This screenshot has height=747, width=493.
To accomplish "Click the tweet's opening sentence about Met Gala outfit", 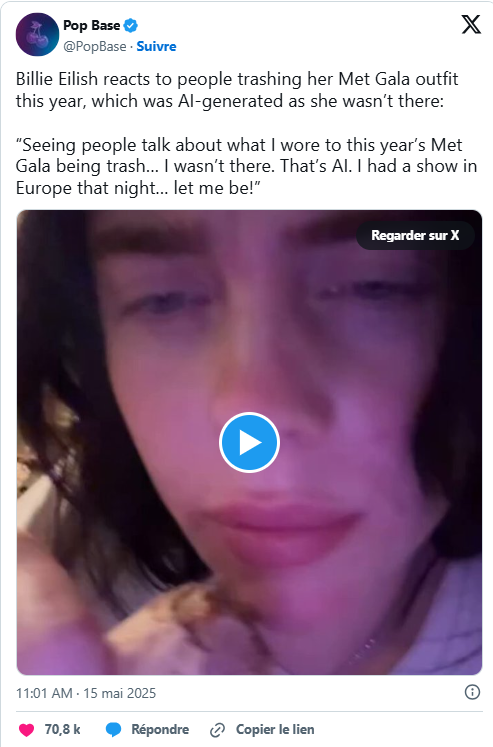I will 237,90.
